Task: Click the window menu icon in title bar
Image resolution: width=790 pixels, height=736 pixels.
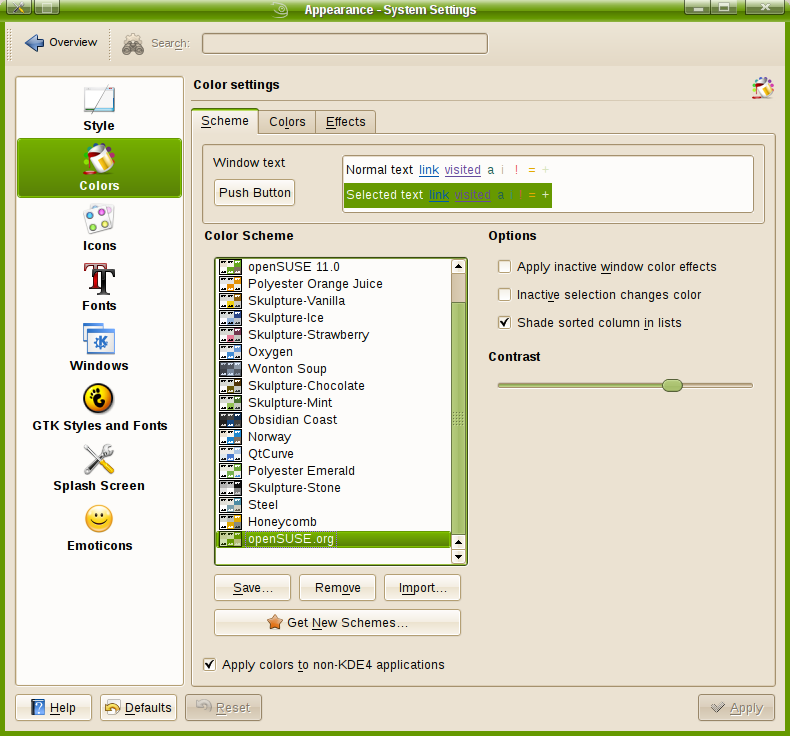Action: pyautogui.click(x=19, y=7)
